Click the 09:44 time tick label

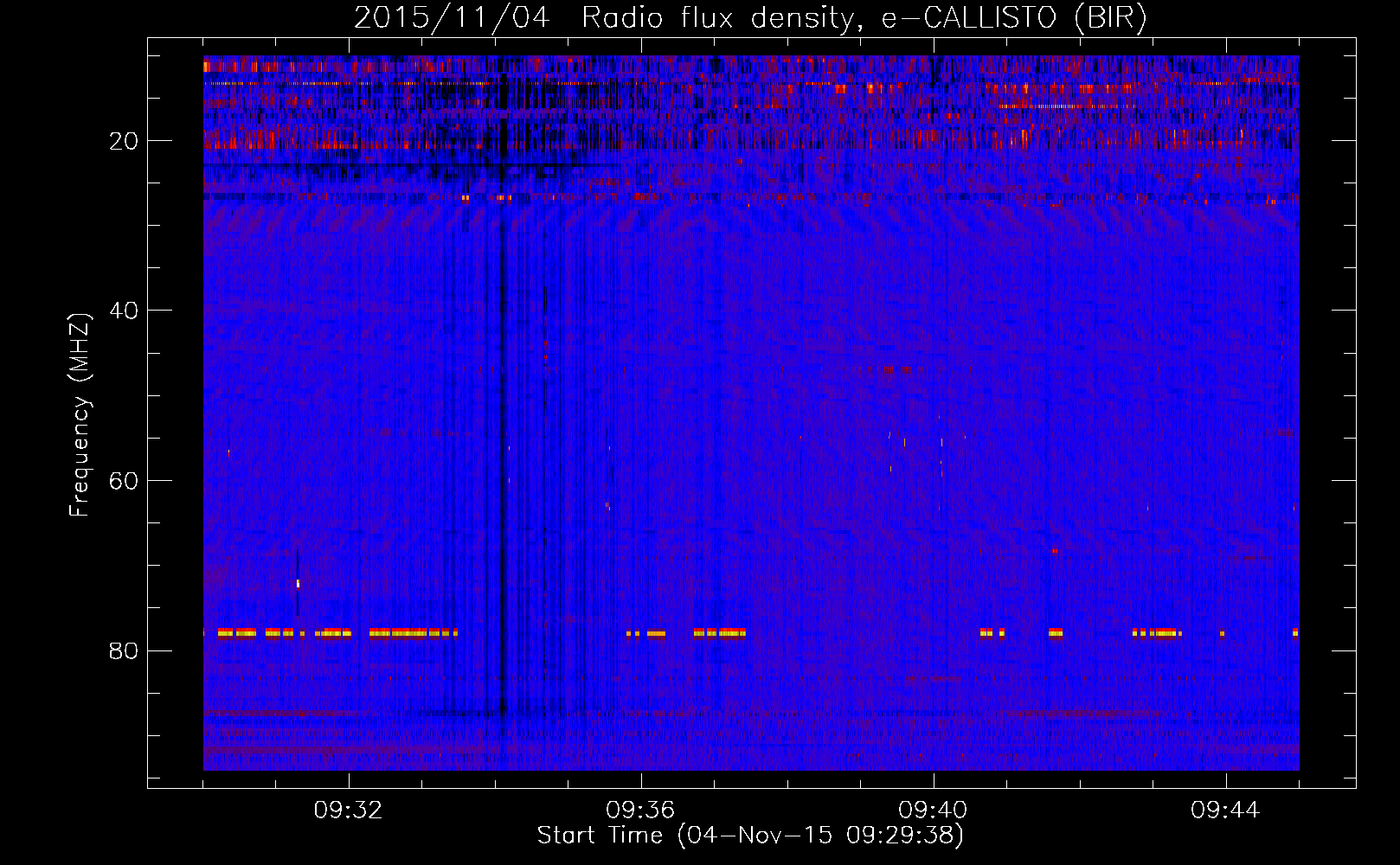pos(1225,811)
